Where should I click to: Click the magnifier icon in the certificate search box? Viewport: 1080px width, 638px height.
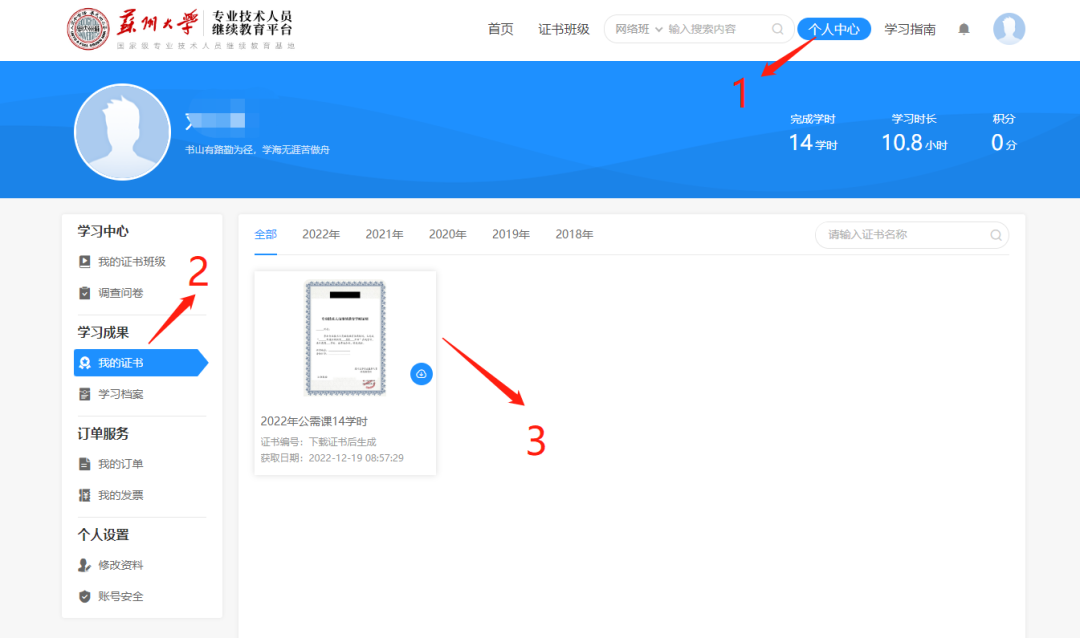[995, 234]
